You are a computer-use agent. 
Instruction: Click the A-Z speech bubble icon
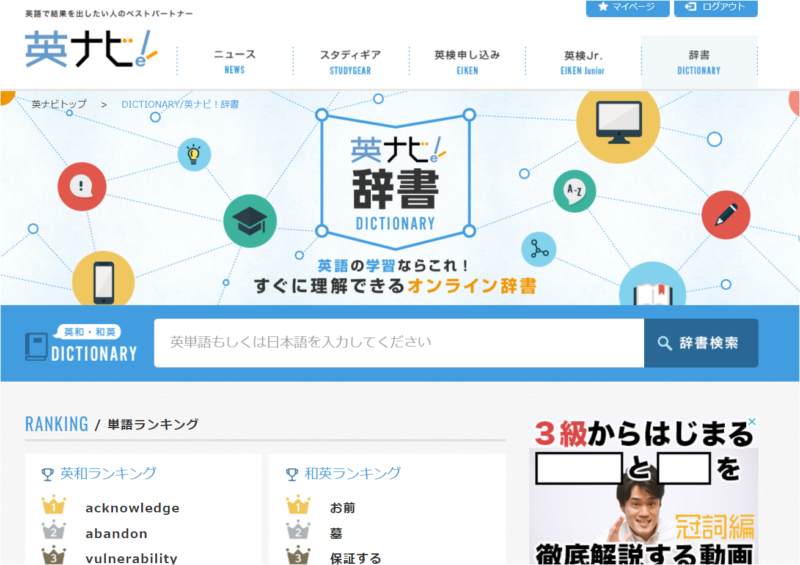pyautogui.click(x=574, y=191)
